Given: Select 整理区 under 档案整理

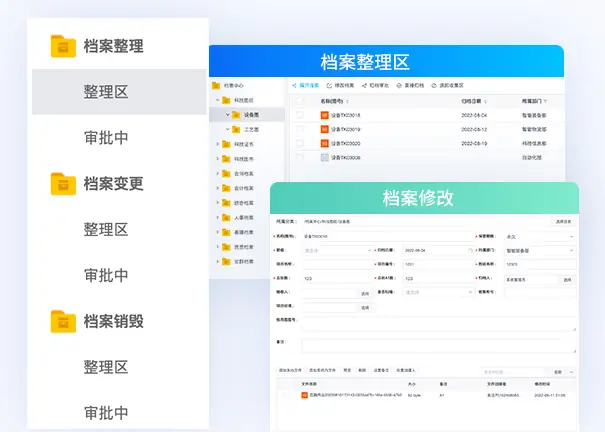Looking at the screenshot, I should pos(106,92).
